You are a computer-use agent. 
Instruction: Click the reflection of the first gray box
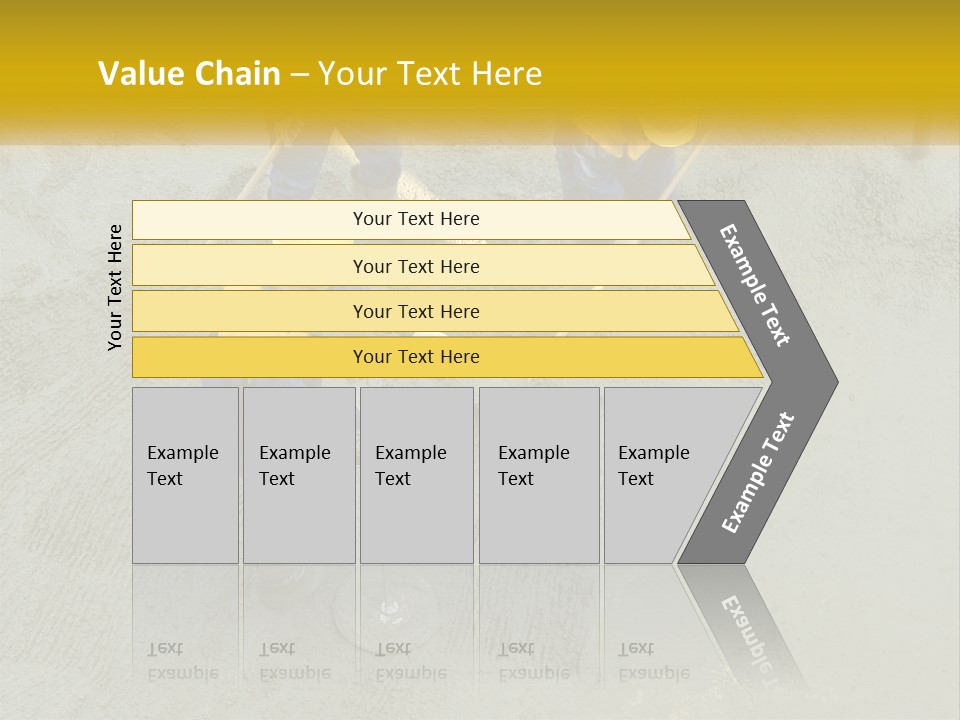click(185, 630)
